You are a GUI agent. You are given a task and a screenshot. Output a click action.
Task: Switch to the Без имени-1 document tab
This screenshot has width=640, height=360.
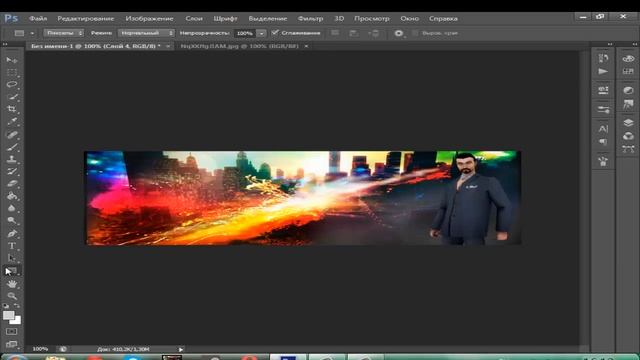click(96, 47)
